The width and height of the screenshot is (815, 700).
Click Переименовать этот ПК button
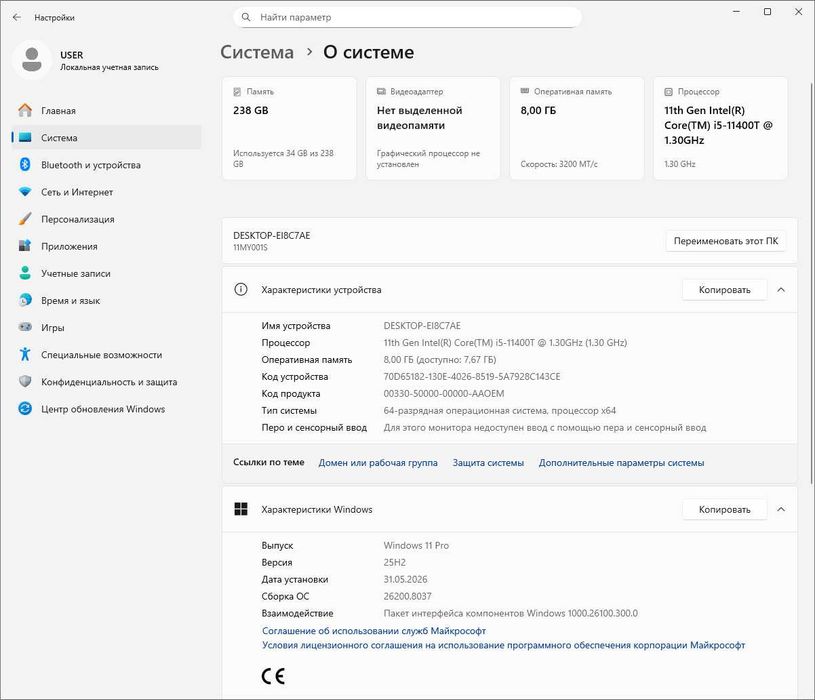click(x=726, y=241)
